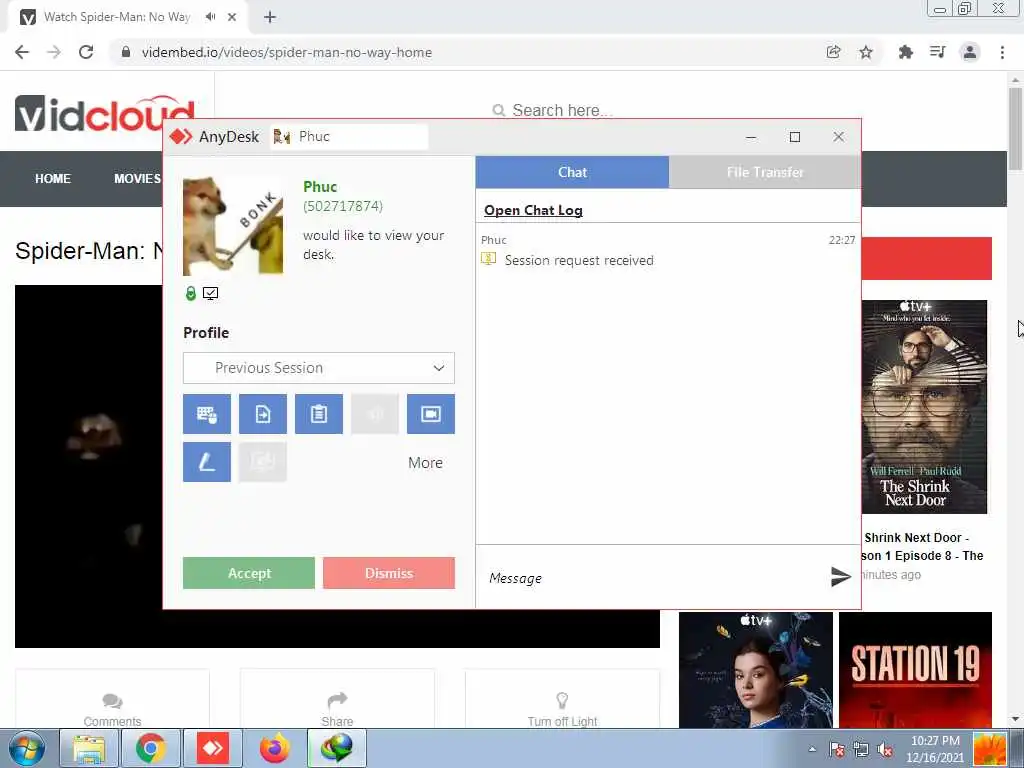Open media controls icon in Chrome toolbar
Image resolution: width=1024 pixels, height=768 pixels.
click(x=937, y=52)
